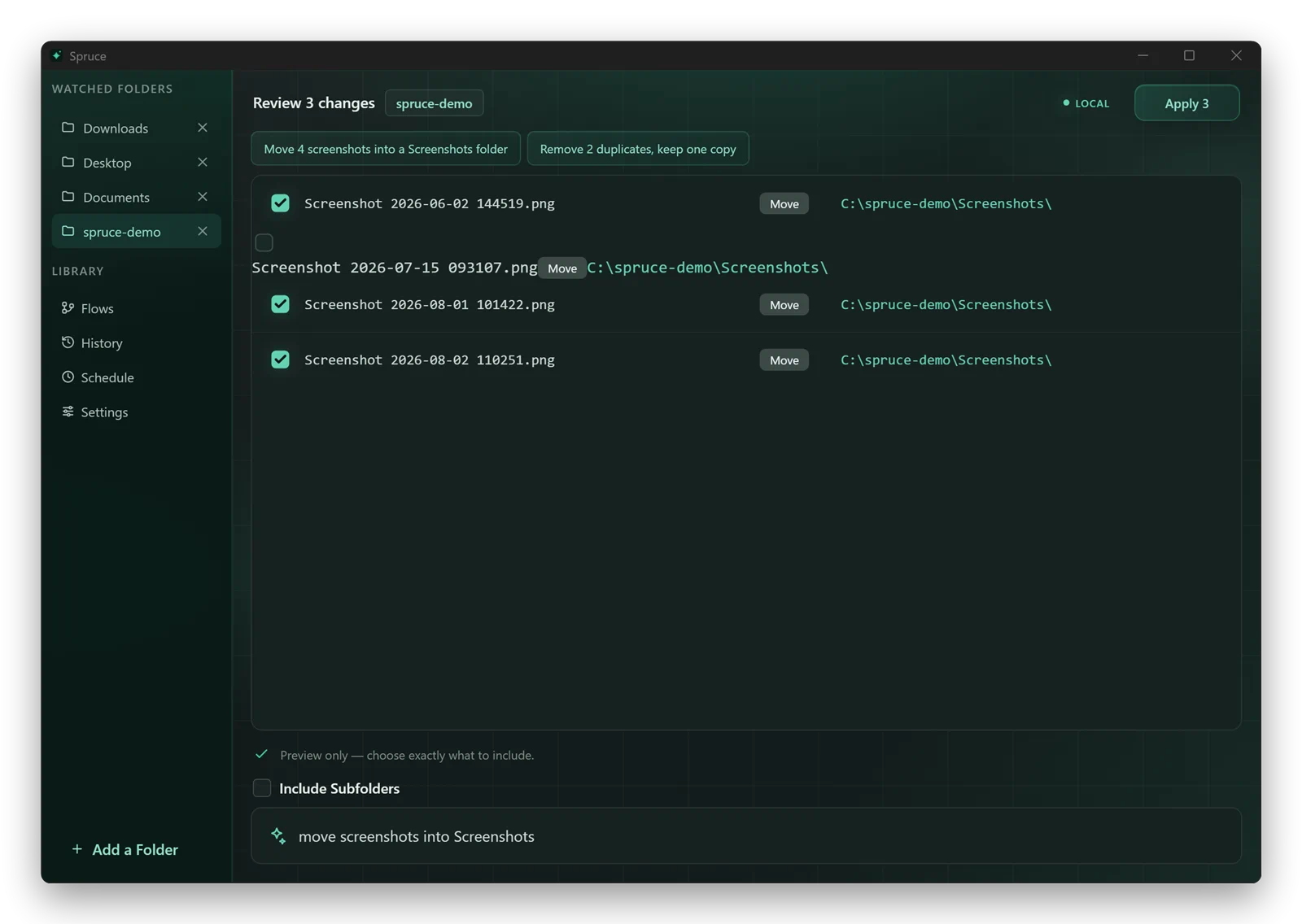Click the Documents folder icon
The image size is (1302, 924).
[68, 197]
